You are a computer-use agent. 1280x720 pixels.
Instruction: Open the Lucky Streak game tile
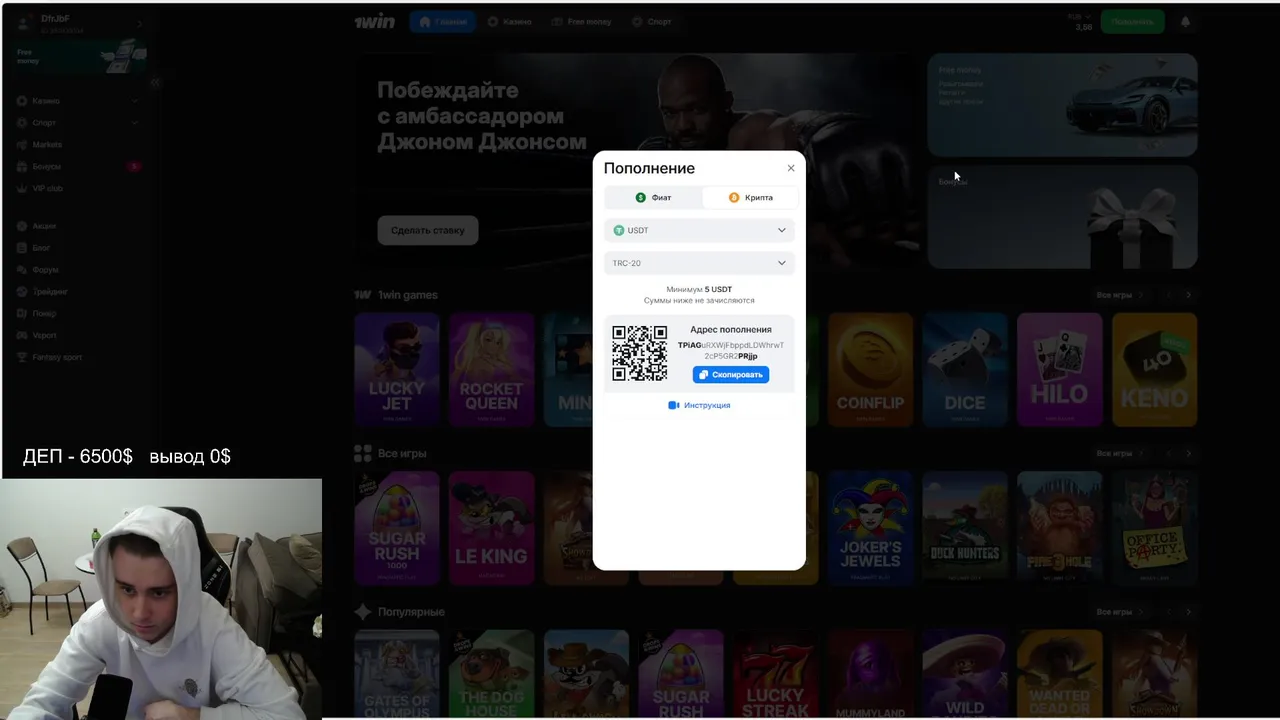click(775, 674)
